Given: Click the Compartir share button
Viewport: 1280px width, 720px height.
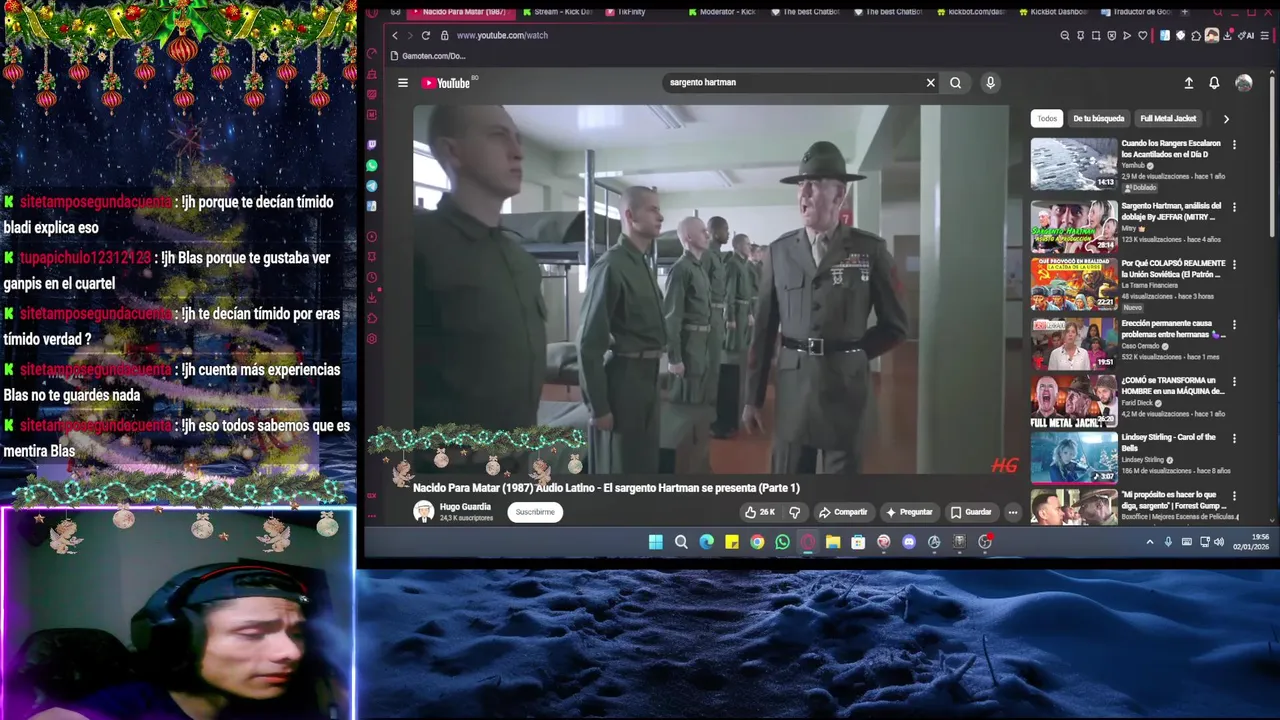Looking at the screenshot, I should [x=843, y=512].
